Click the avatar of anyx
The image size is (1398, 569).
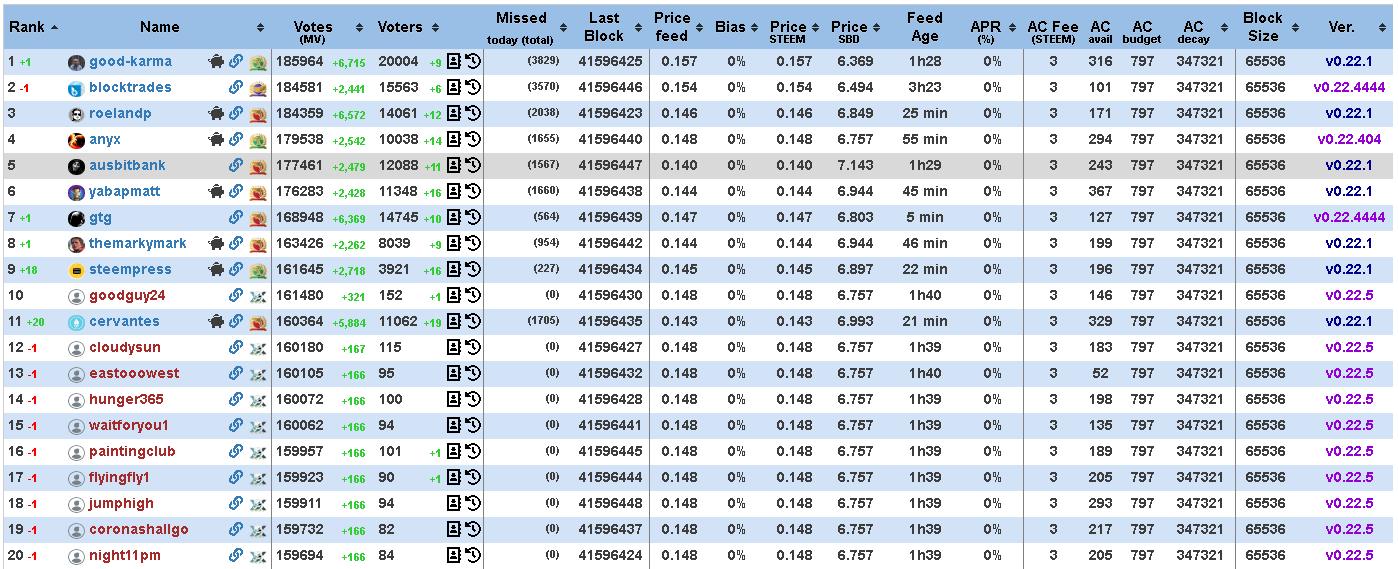coord(76,140)
